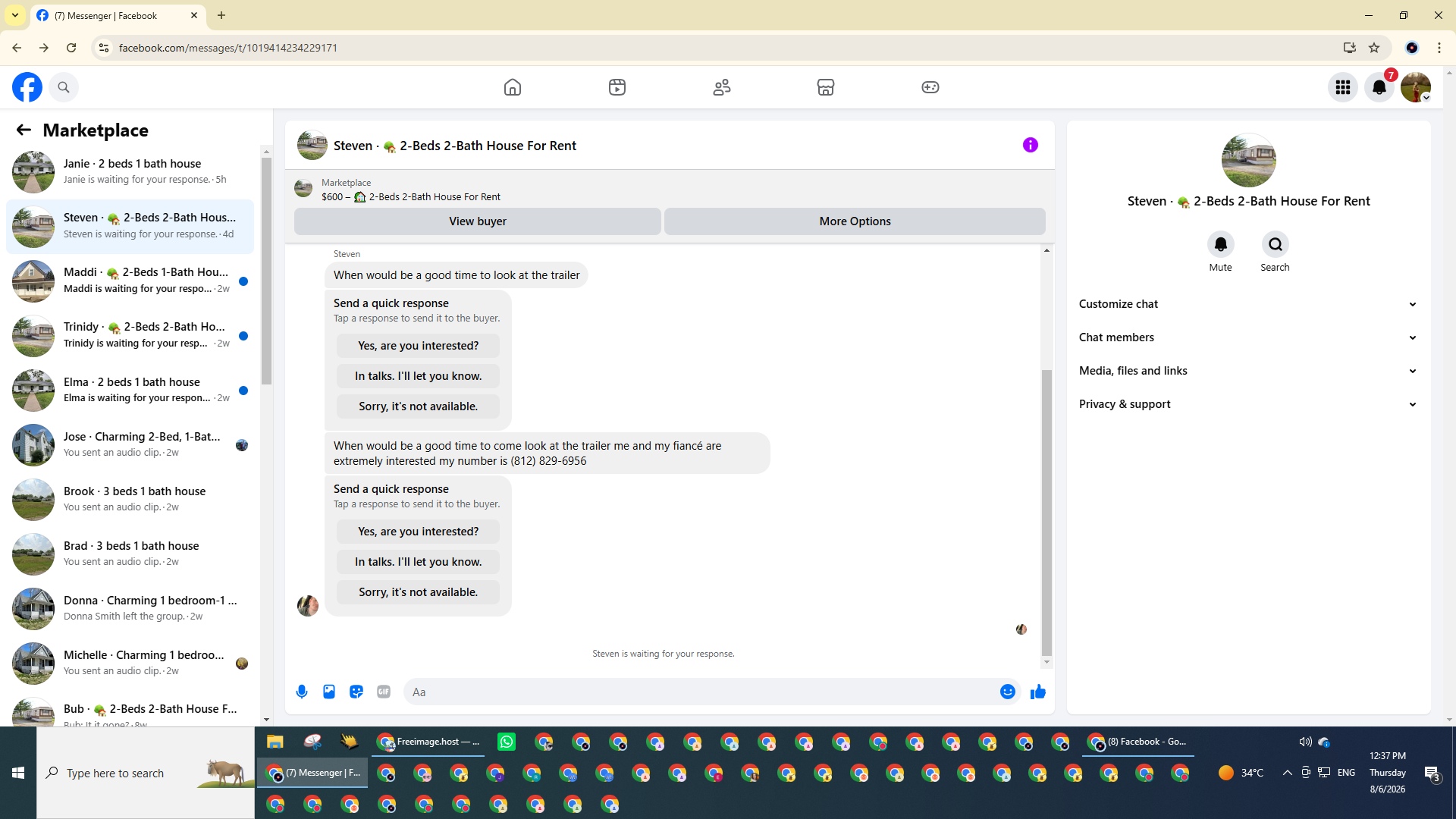Expand Media, files and links section

point(1248,371)
